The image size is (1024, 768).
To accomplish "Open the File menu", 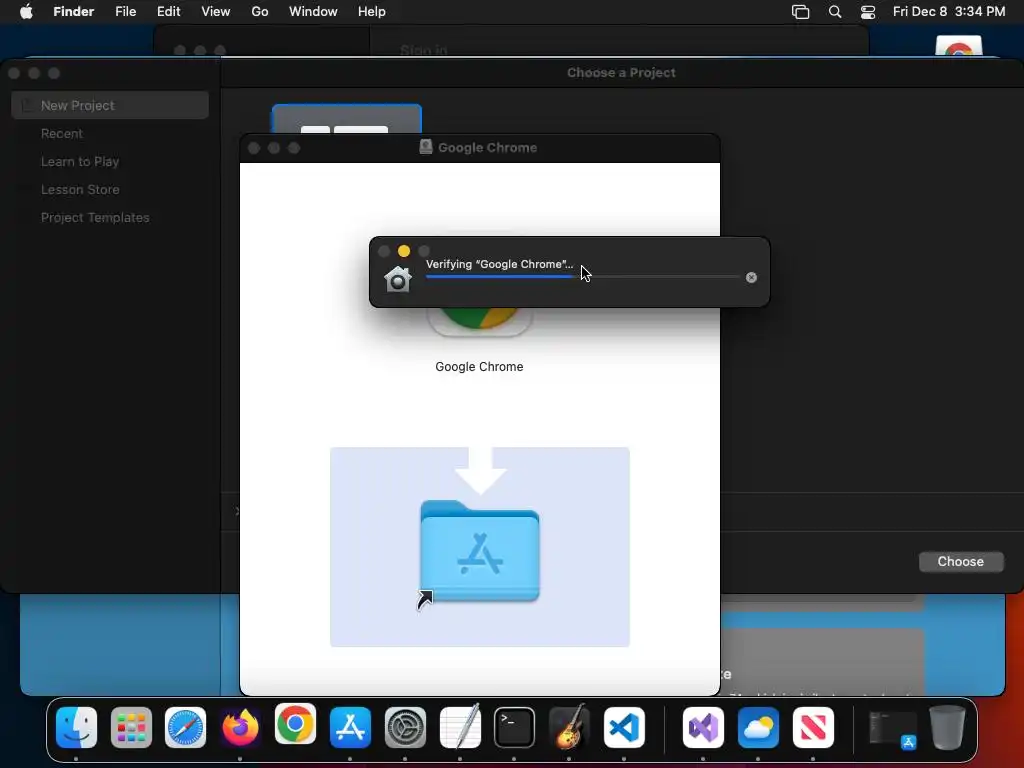I will click(125, 12).
